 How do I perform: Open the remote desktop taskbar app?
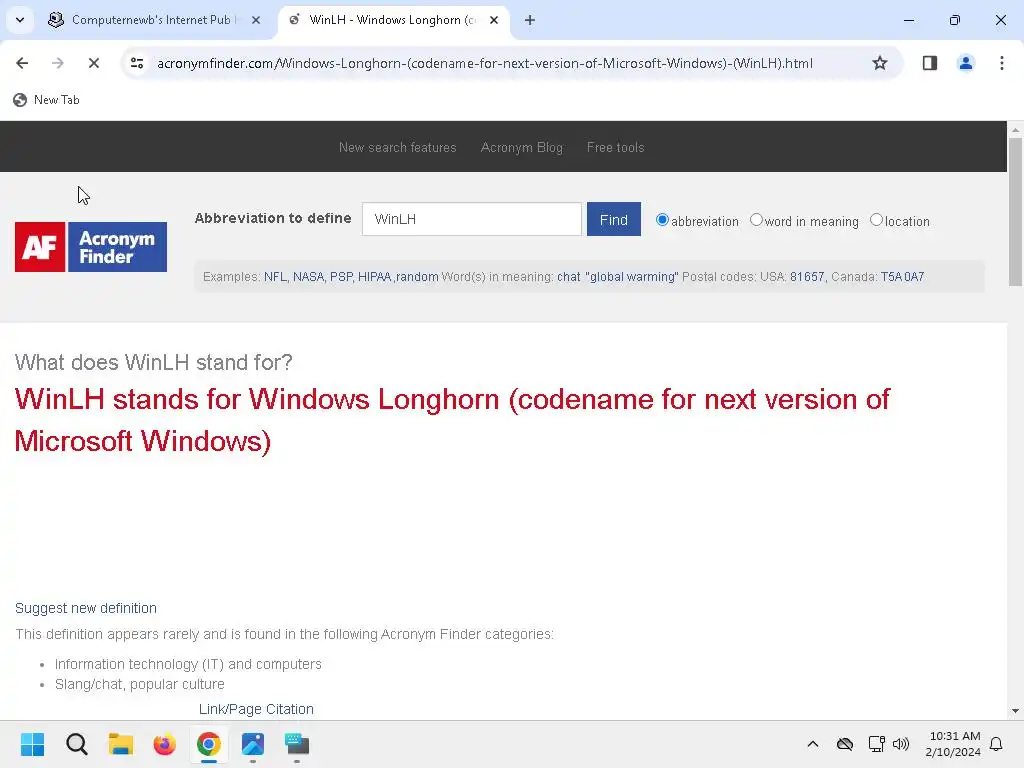(296, 744)
